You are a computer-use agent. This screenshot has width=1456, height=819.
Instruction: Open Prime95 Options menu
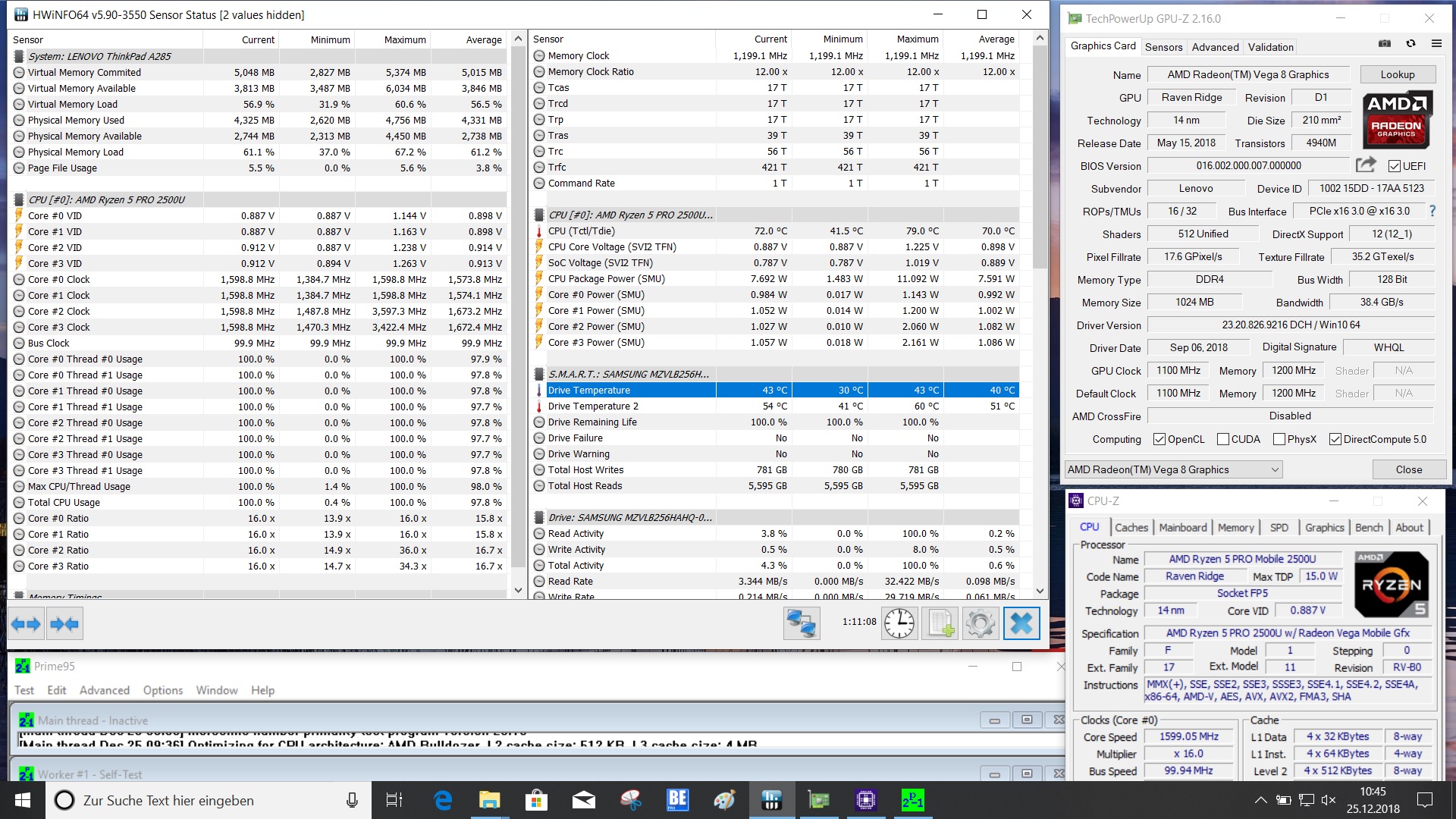pyautogui.click(x=162, y=690)
